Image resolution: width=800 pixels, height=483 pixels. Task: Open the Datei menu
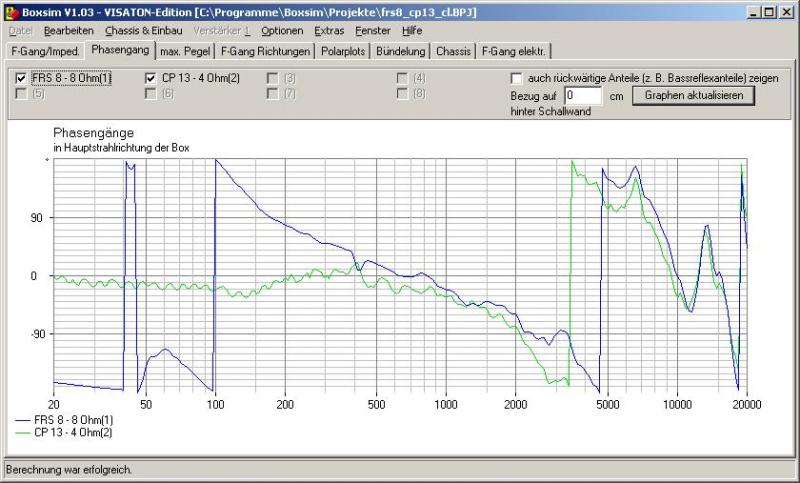point(20,31)
